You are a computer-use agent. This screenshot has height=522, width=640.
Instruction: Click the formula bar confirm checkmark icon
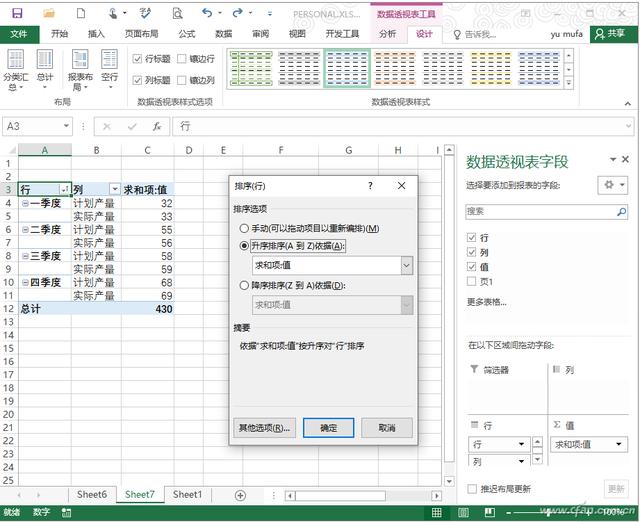tap(132, 127)
